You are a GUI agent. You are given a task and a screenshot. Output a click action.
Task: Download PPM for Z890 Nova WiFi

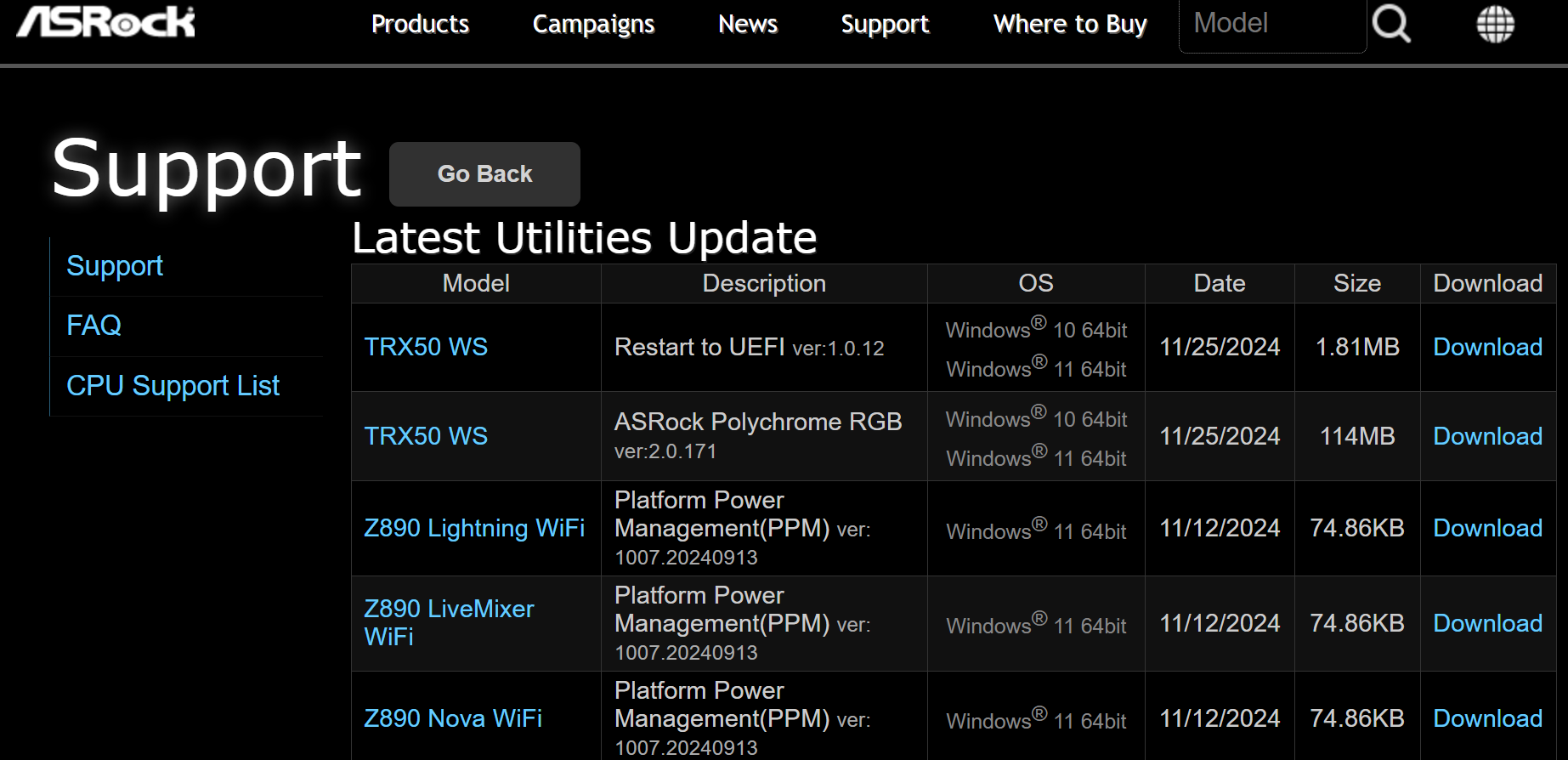[1487, 718]
